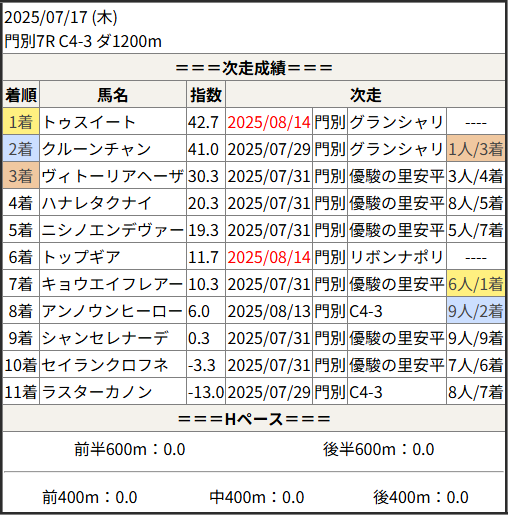Image resolution: width=508 pixels, height=515 pixels.
Task: Click the C4-3 race for アンノウンヒーロー
Action: click(366, 311)
